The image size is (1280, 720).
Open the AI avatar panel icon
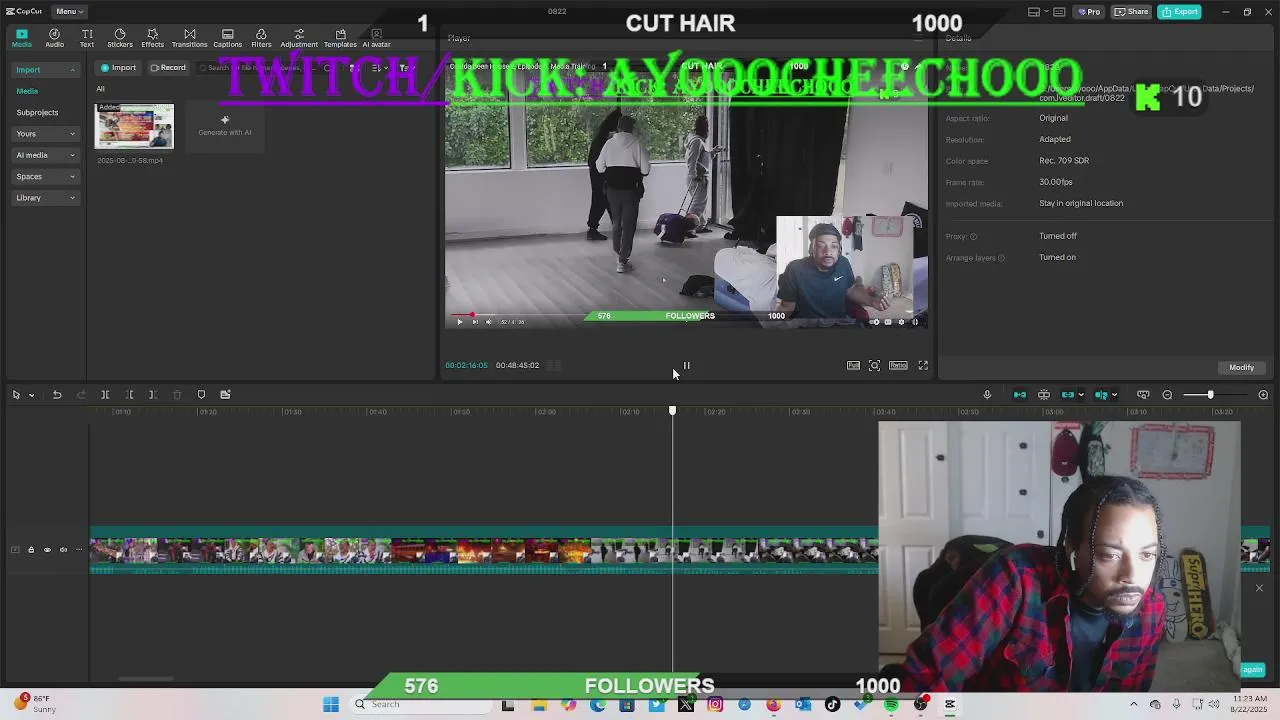pyautogui.click(x=376, y=38)
